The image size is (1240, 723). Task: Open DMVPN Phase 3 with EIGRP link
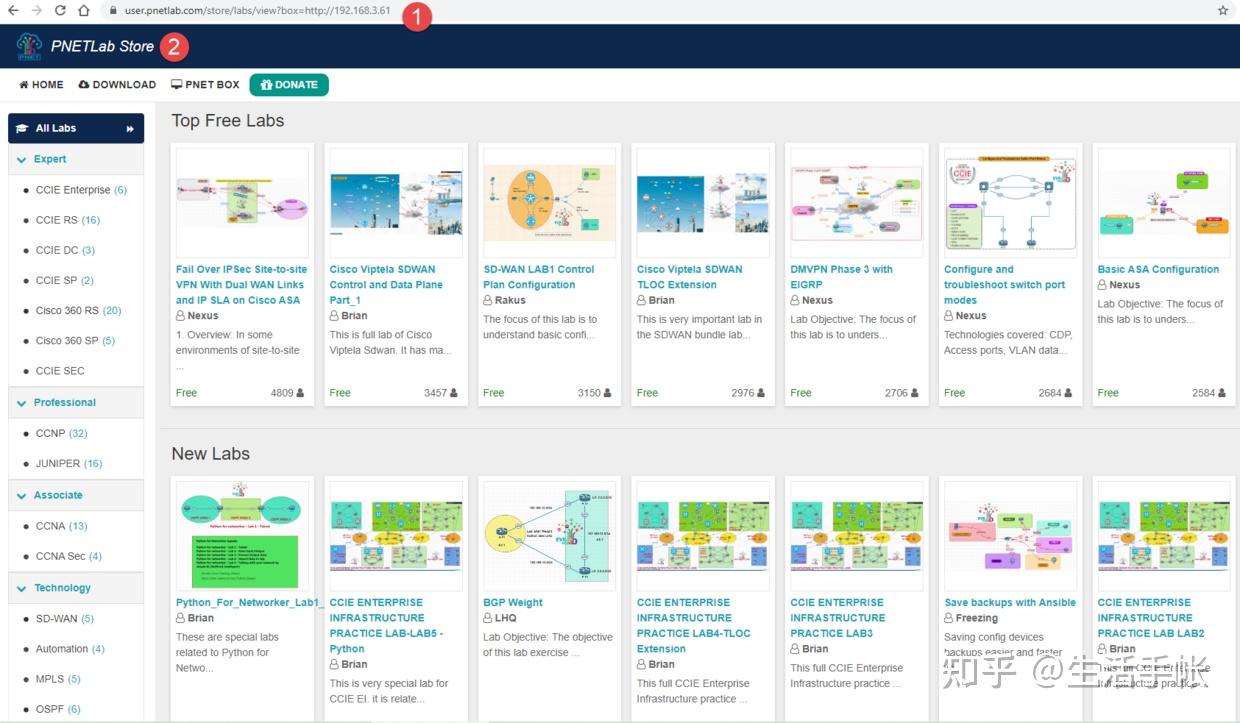pos(842,277)
